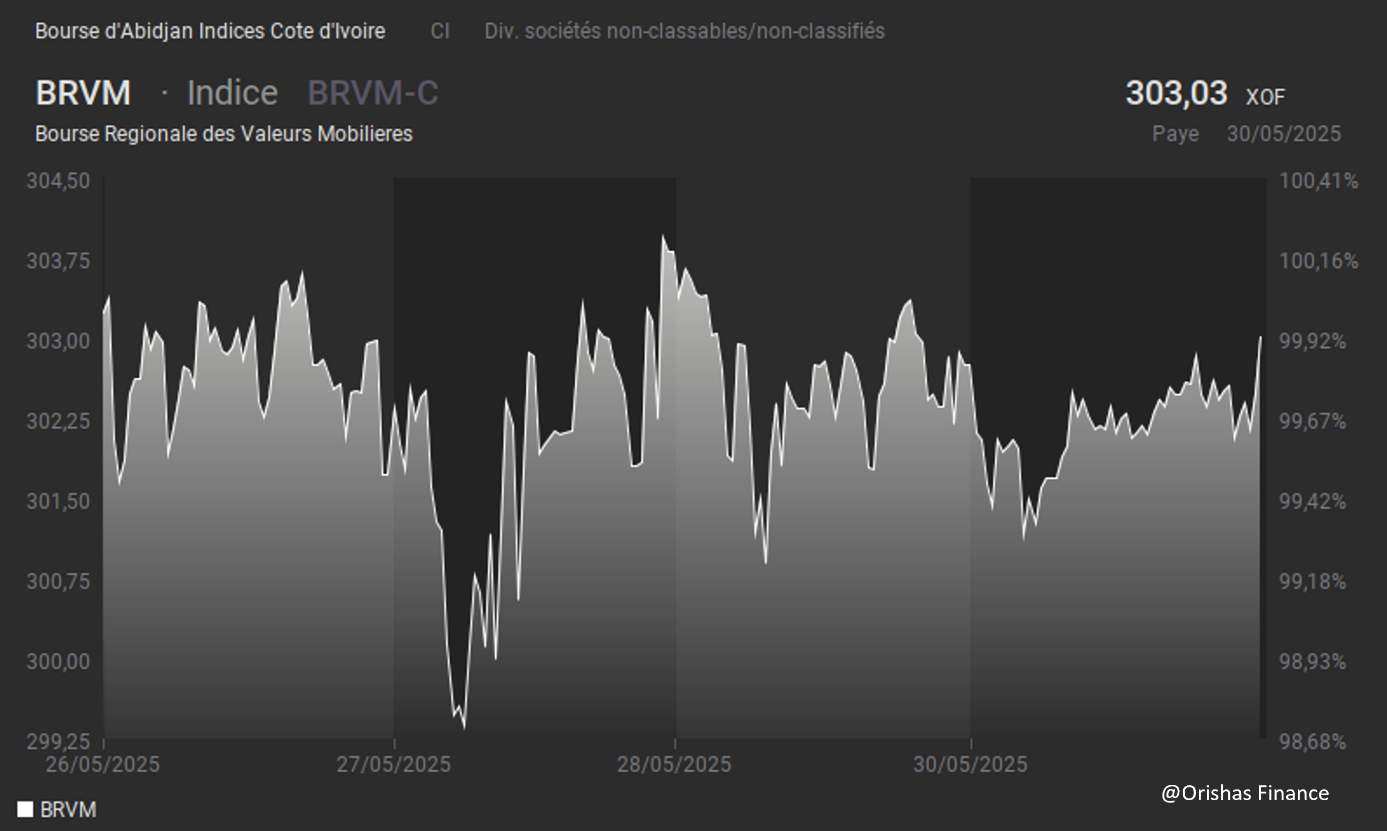Screen dimensions: 1387x831
Task: Click the 27/05/2025 x-axis date
Action: (x=393, y=765)
